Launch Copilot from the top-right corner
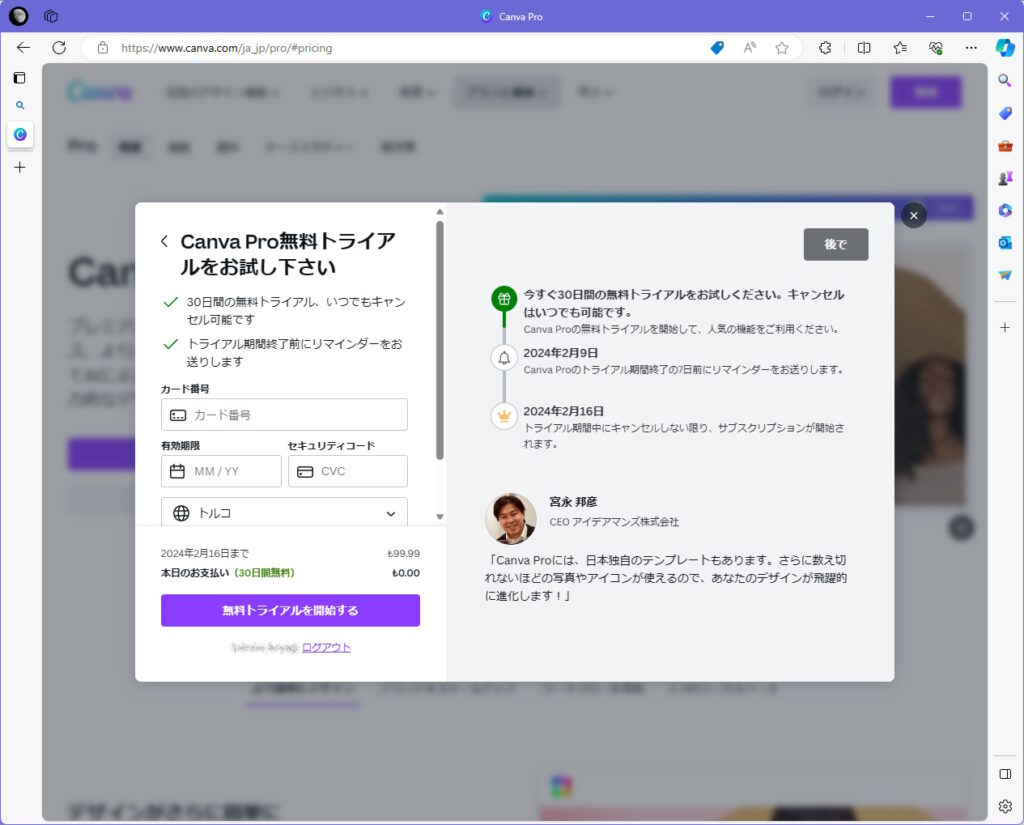 click(1005, 48)
